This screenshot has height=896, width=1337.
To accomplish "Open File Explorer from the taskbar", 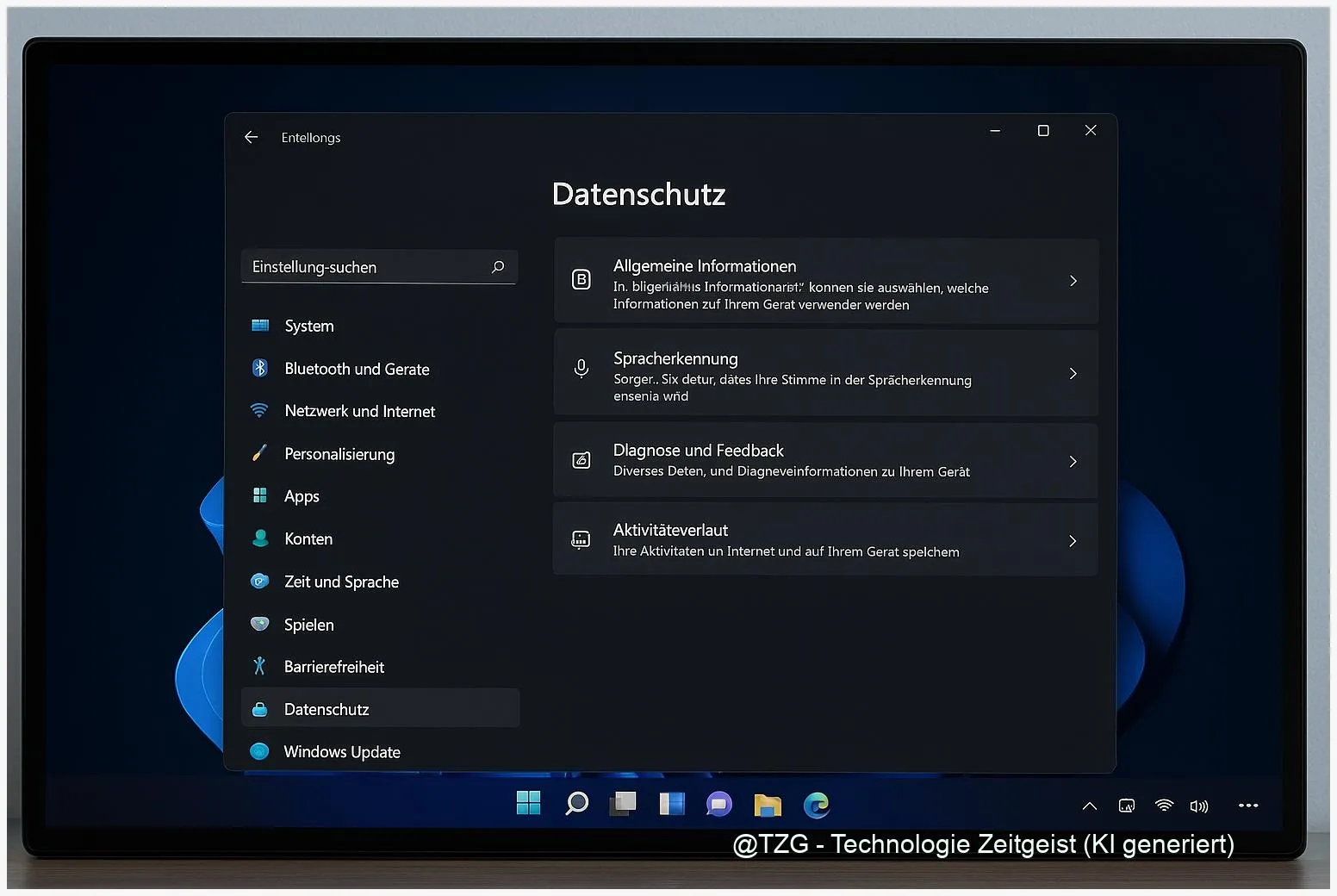I will point(767,805).
